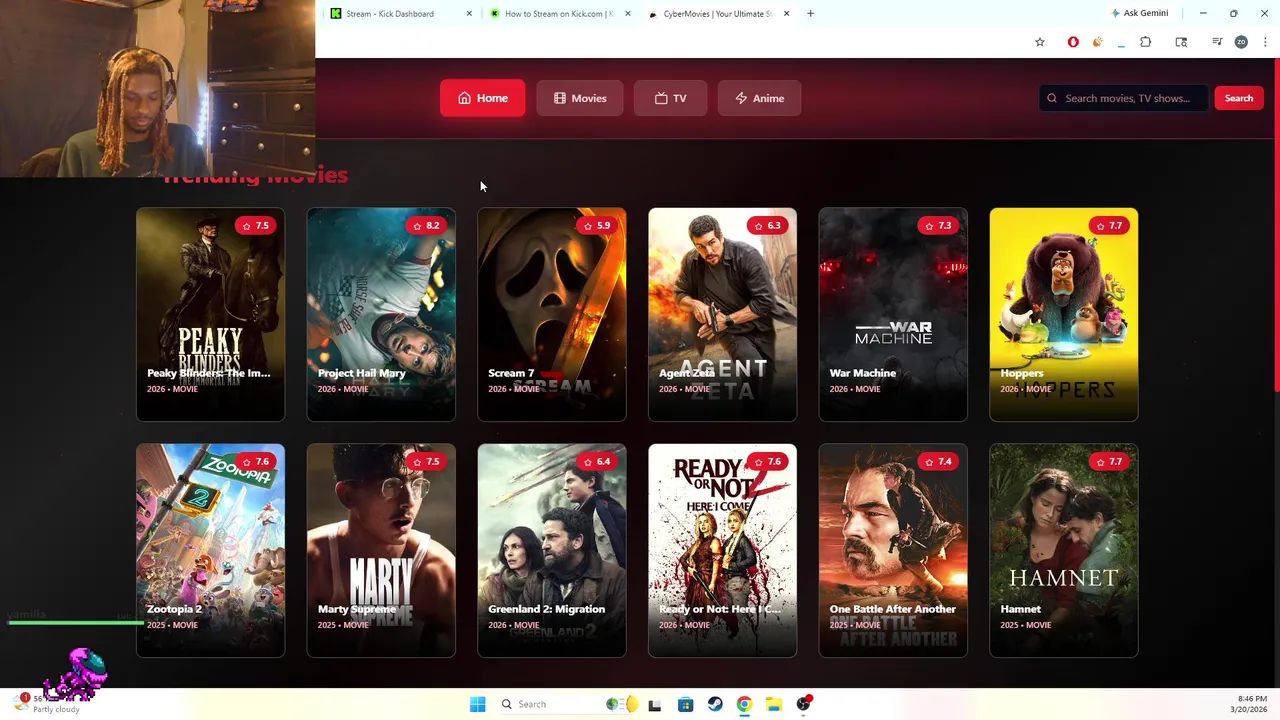This screenshot has height=720, width=1280.
Task: Click the red shield extension icon
Action: 1073,42
